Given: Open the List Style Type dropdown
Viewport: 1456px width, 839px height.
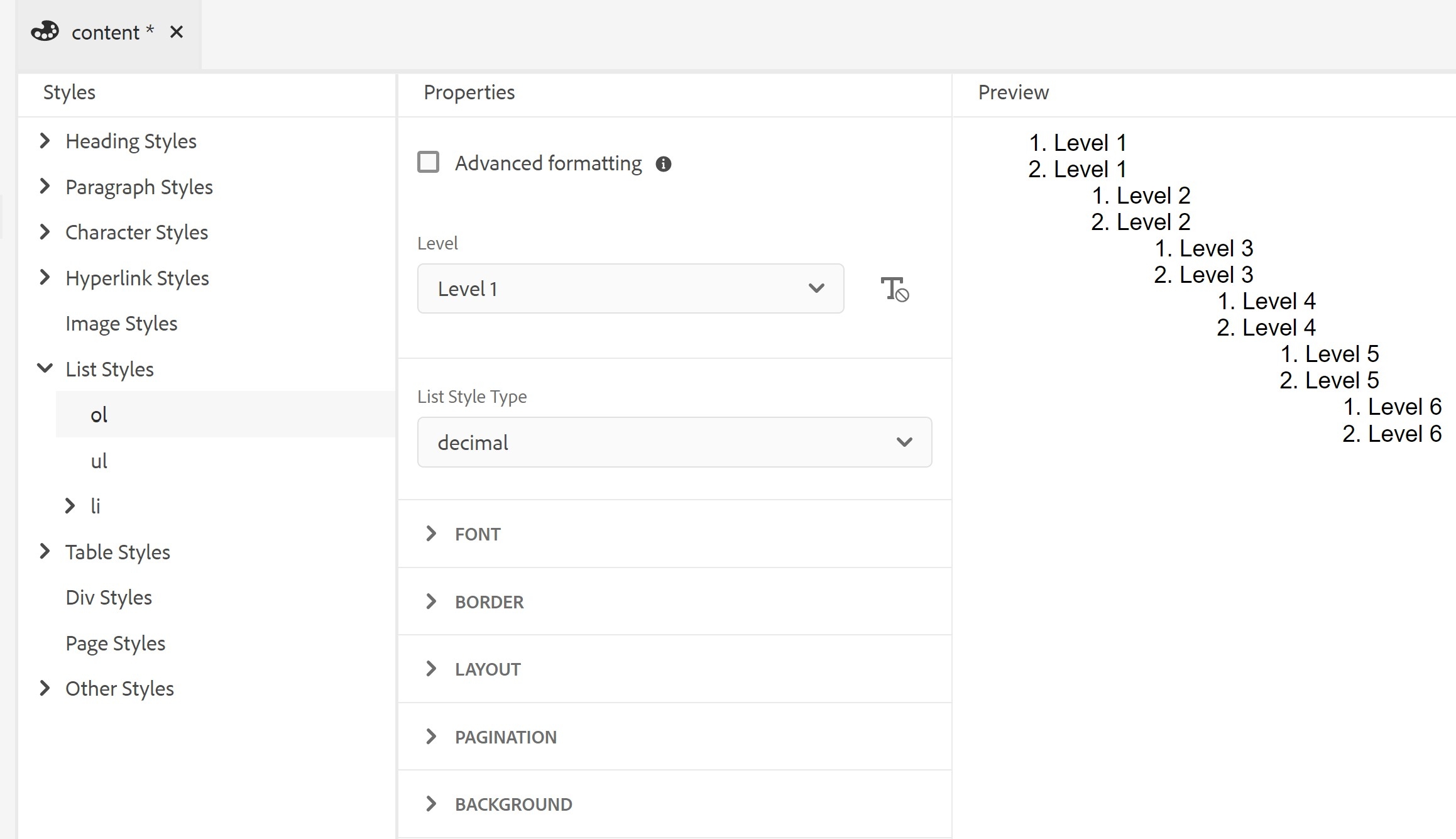Looking at the screenshot, I should click(x=674, y=442).
